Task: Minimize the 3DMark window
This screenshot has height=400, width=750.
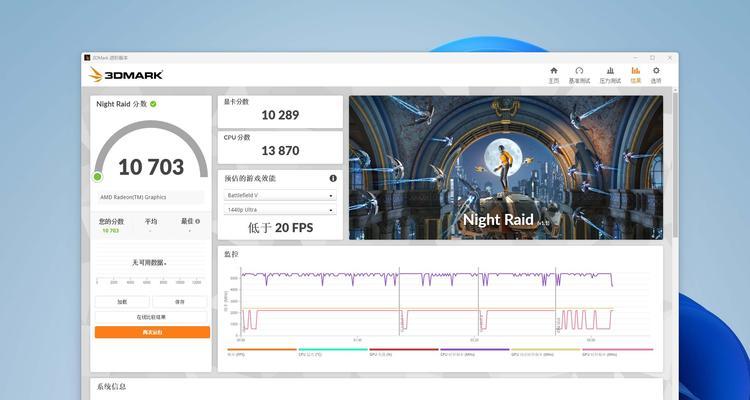Action: [634, 57]
